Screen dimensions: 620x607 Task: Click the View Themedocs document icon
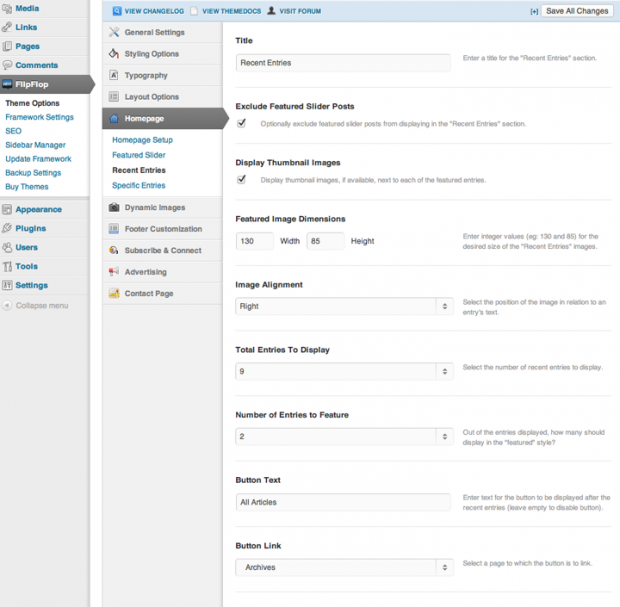pos(194,11)
